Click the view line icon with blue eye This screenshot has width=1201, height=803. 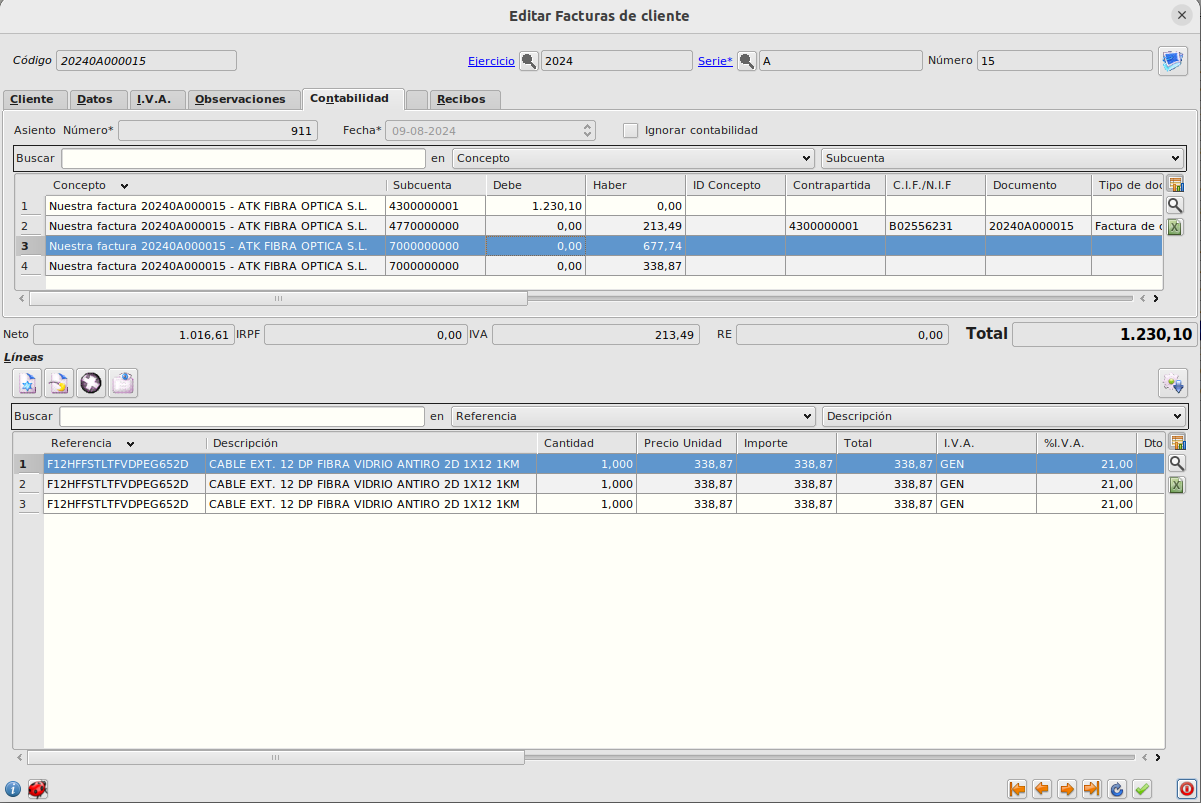123,382
